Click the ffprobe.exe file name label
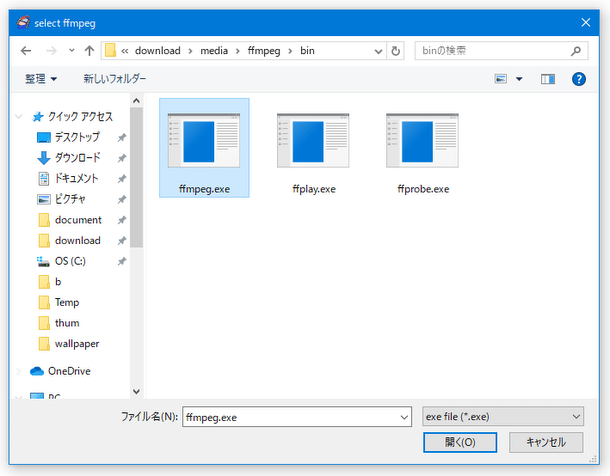The width and height of the screenshot is (610, 476). click(423, 189)
